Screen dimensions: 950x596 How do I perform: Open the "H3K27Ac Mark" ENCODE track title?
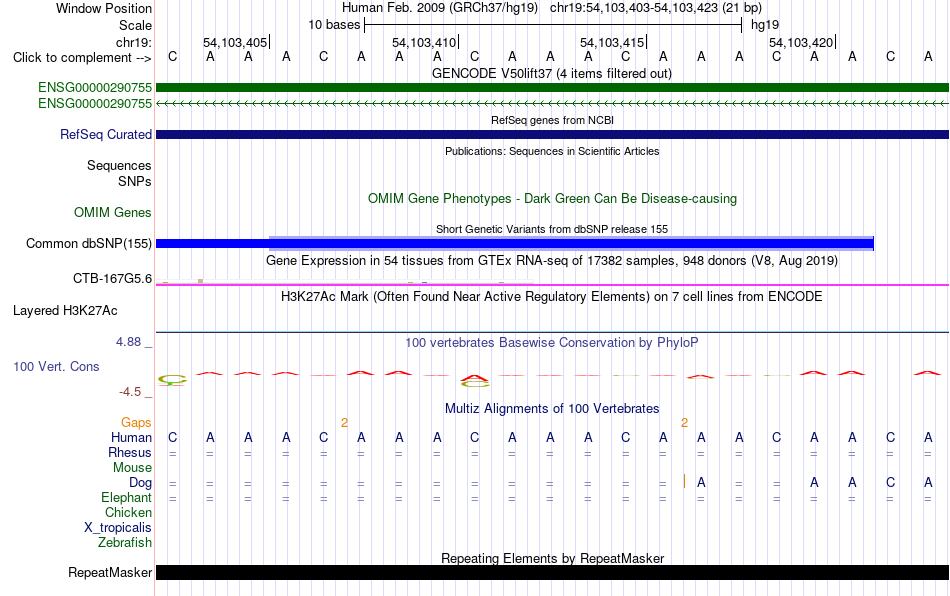click(552, 296)
